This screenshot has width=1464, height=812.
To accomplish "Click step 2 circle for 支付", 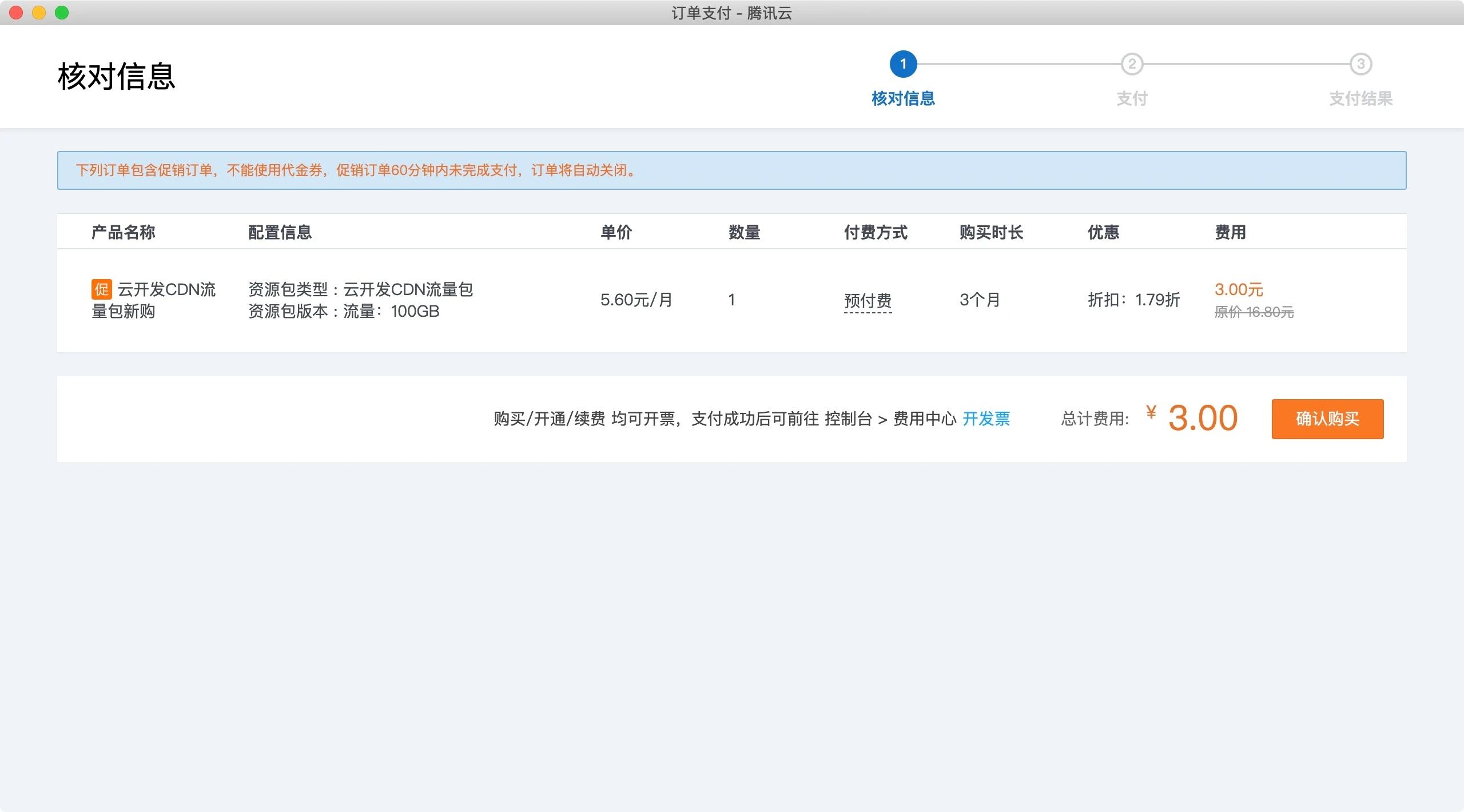I will tap(1132, 64).
